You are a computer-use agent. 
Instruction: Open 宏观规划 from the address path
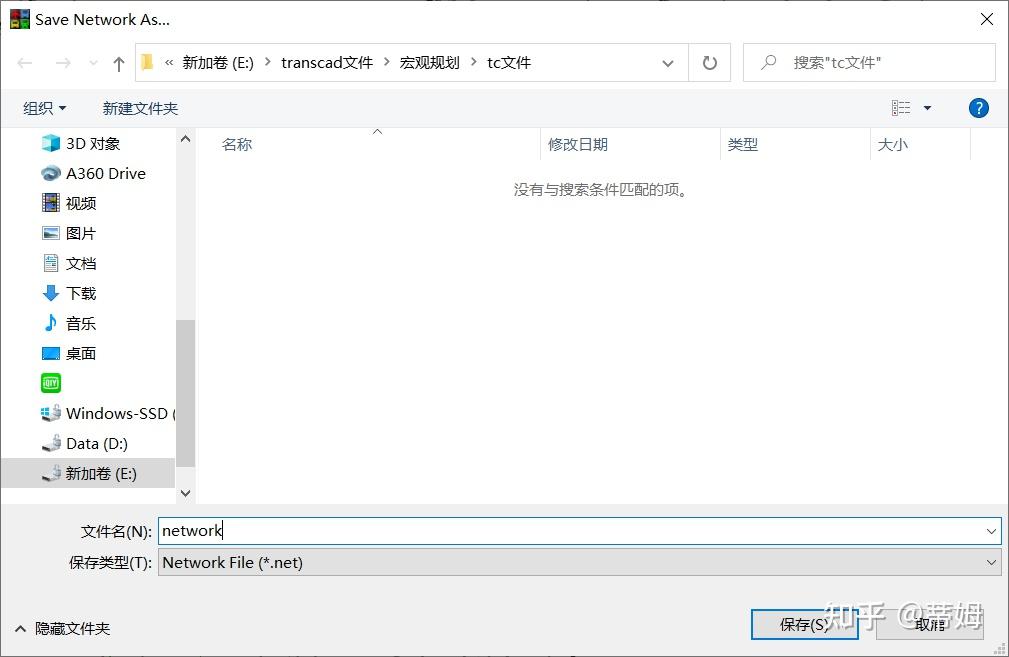click(429, 62)
